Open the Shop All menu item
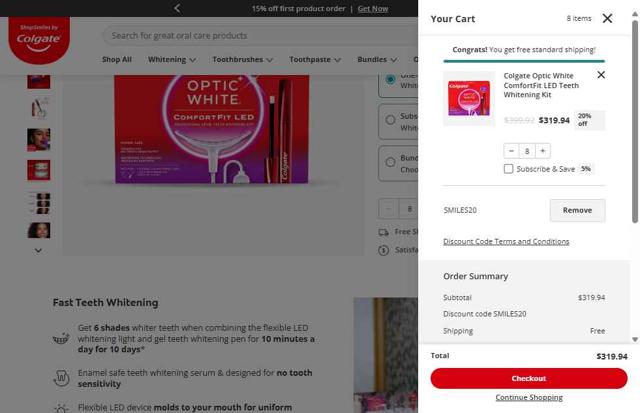640x413 pixels. 117,60
